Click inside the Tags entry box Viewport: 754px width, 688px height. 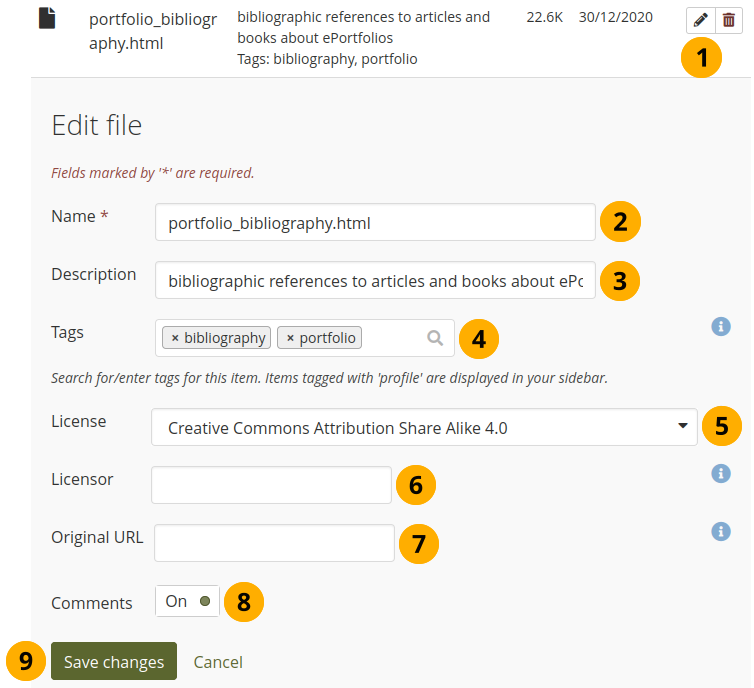pyautogui.click(x=395, y=338)
